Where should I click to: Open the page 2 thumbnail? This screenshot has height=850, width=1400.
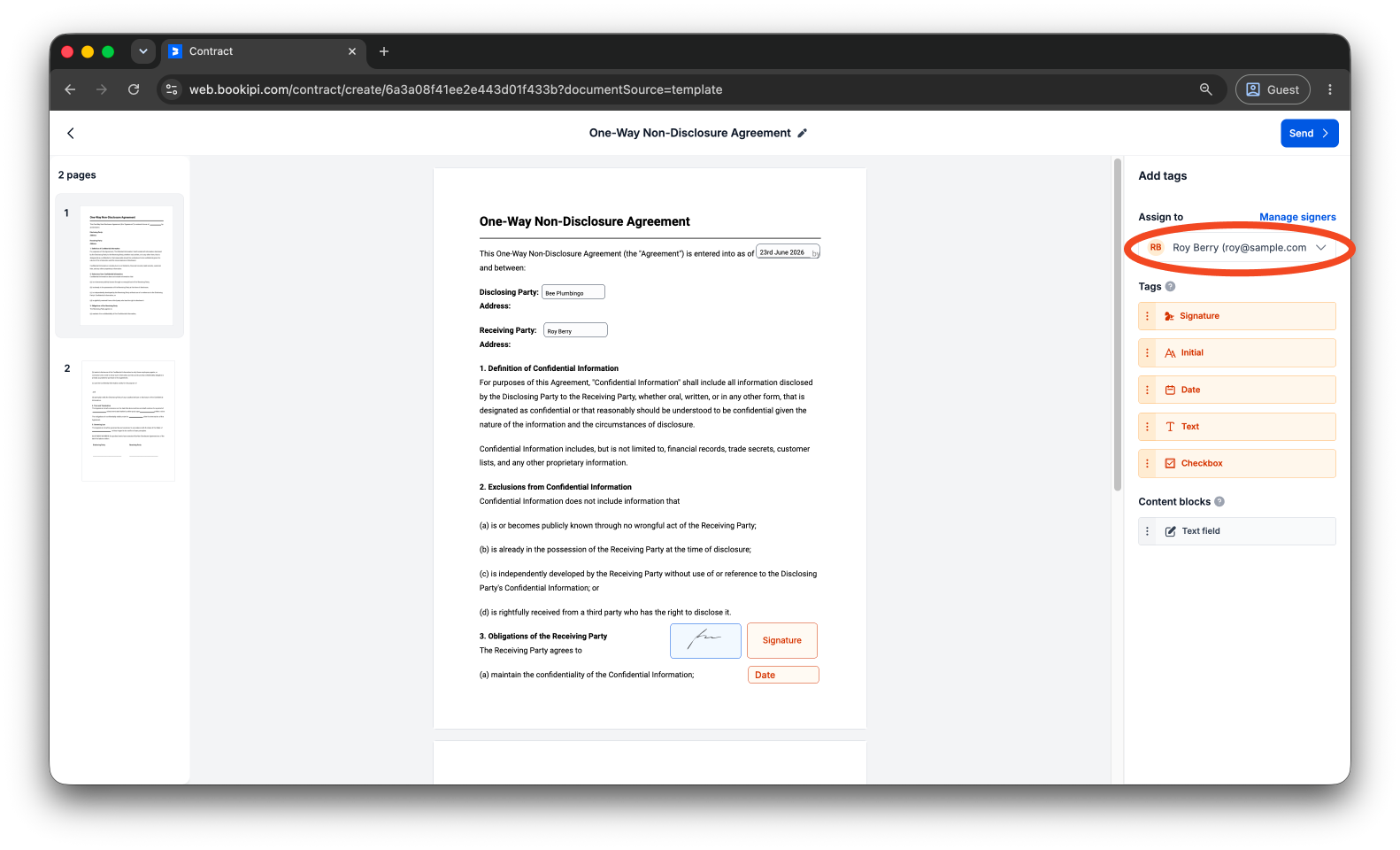click(128, 421)
